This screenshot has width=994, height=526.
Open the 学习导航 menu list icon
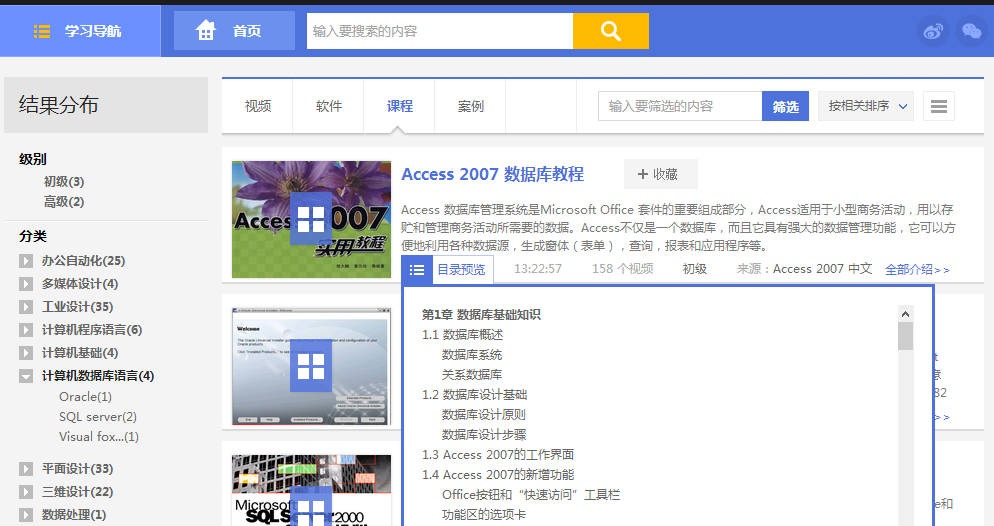(42, 31)
